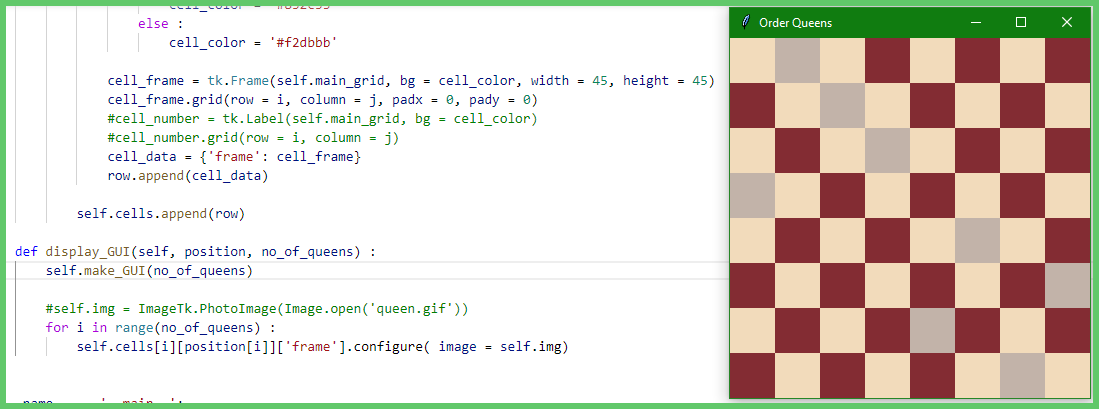Viewport: 1099px width, 409px height.
Task: Click the 'self.make_GUI(no_of_queens)' call
Action: [149, 270]
